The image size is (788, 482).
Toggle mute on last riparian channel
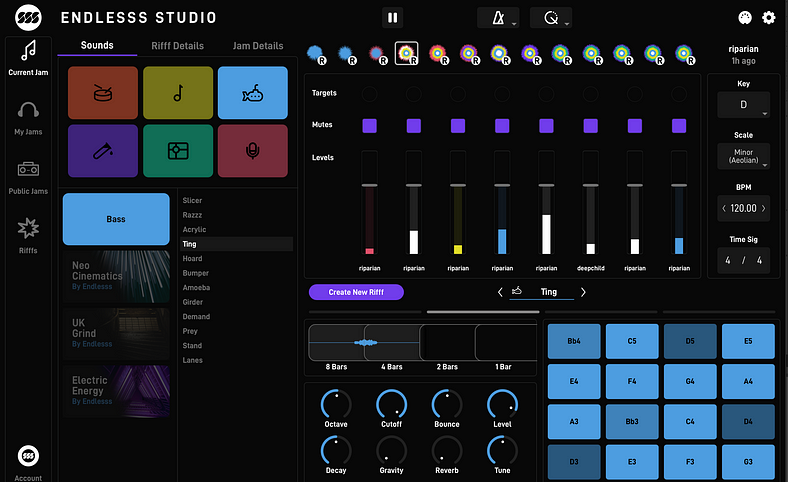(x=679, y=126)
